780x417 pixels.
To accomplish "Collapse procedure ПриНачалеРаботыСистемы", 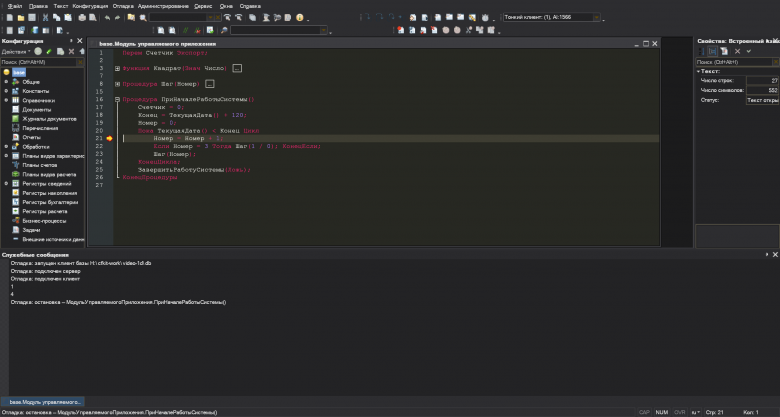I will pos(117,100).
